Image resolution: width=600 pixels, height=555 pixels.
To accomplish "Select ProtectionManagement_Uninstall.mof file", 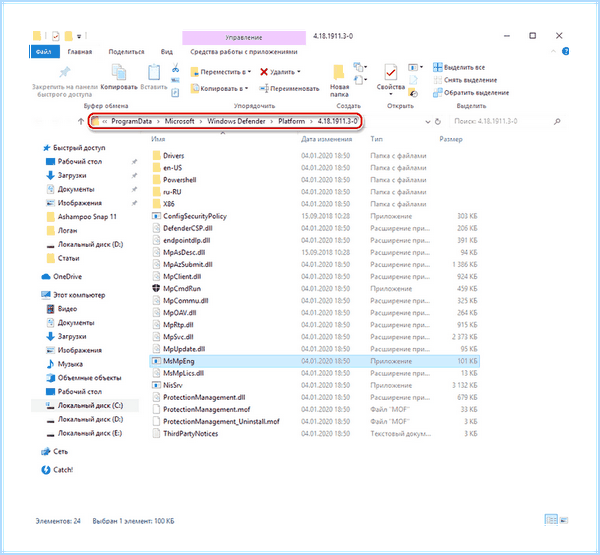I will pos(221,421).
